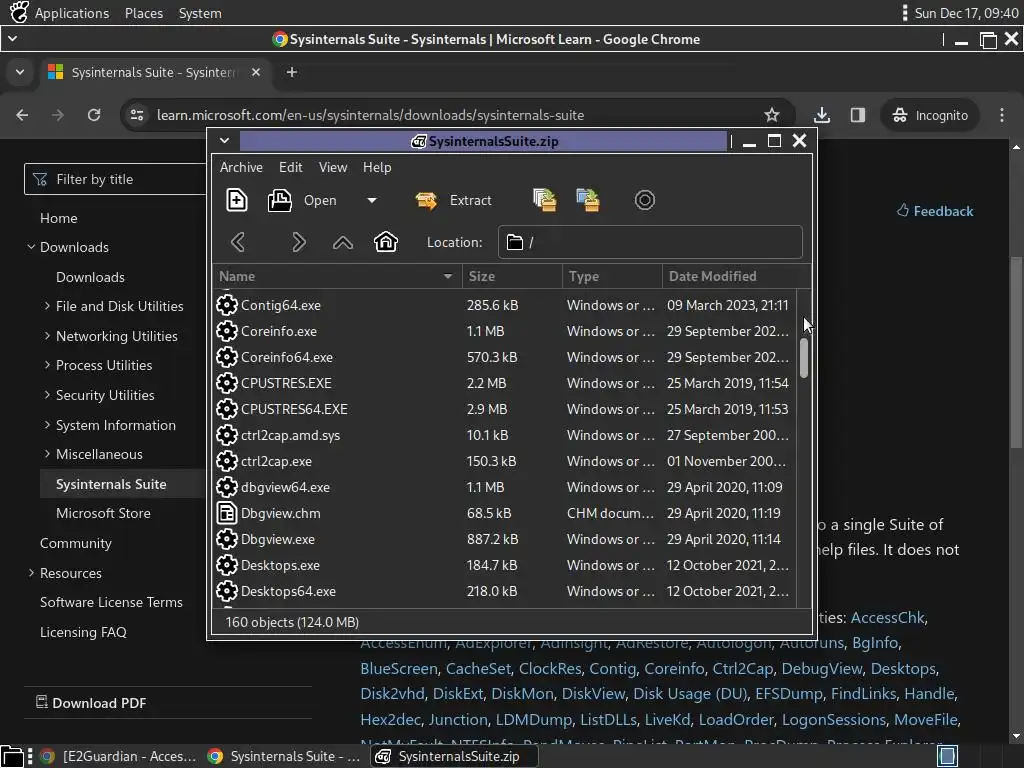The width and height of the screenshot is (1024, 768).
Task: Open Chrome downloads icon
Action: tap(822, 115)
